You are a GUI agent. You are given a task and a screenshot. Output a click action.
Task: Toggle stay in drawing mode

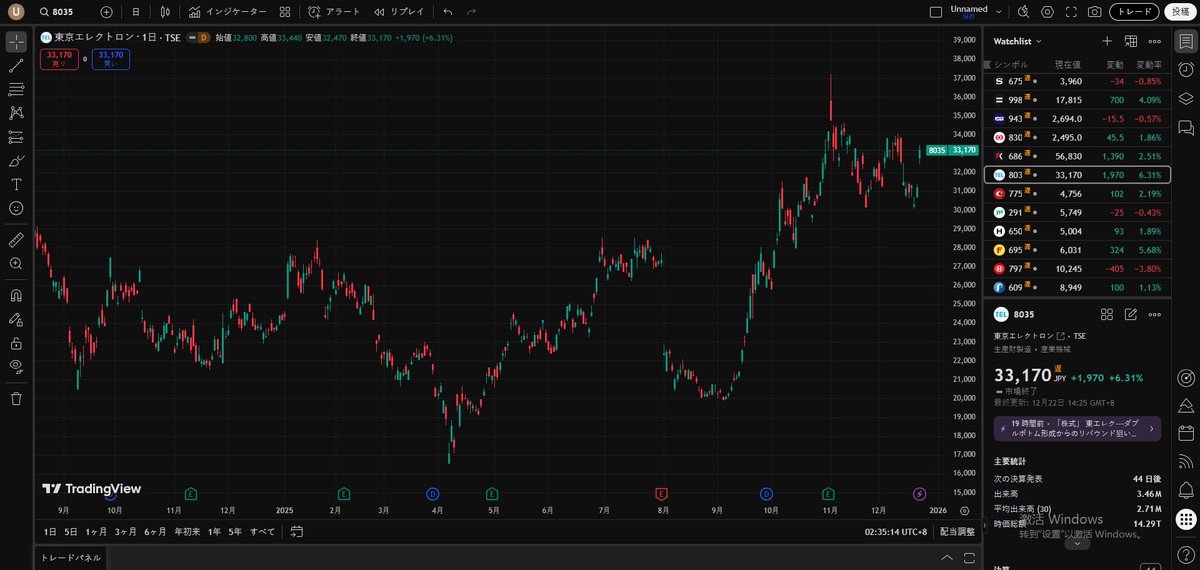click(16, 320)
